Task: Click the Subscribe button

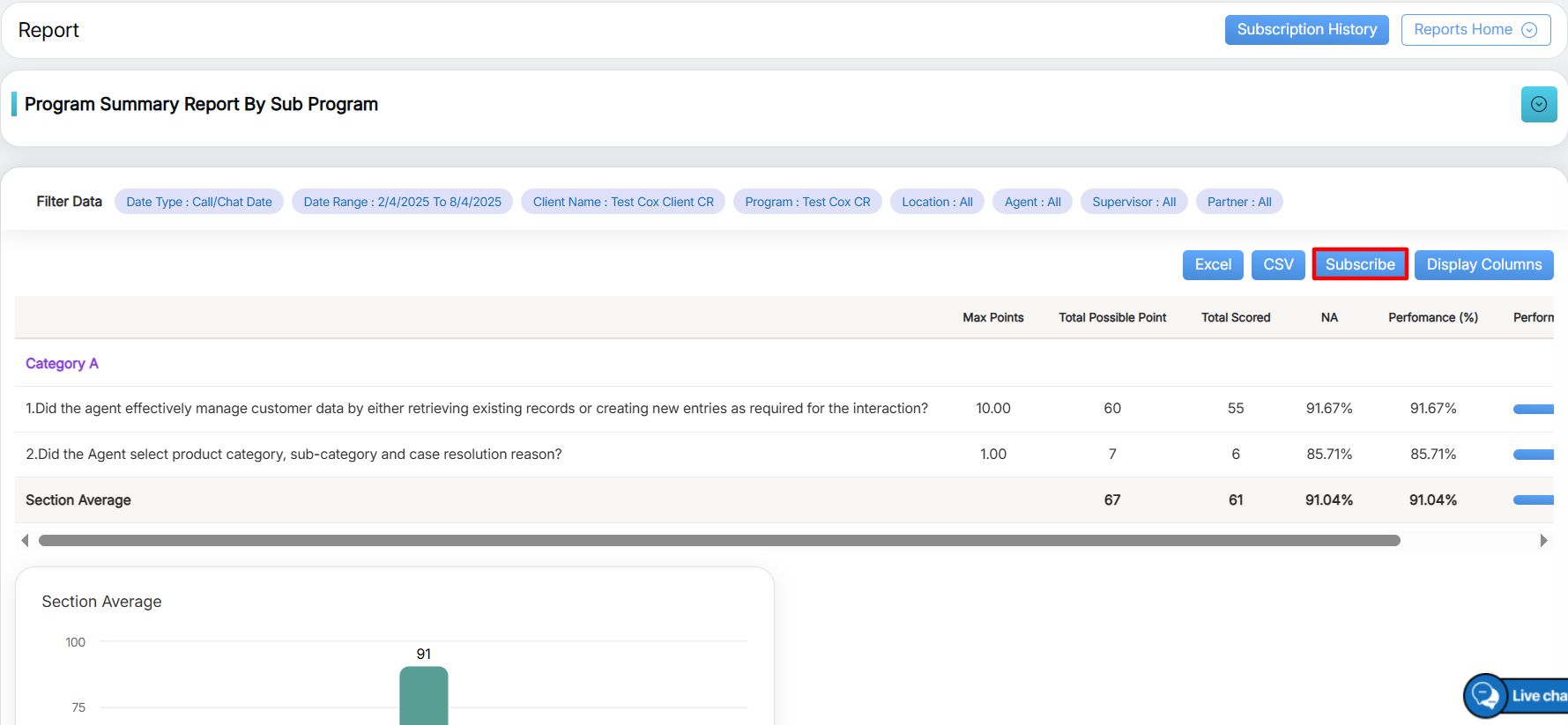Action: pyautogui.click(x=1359, y=264)
